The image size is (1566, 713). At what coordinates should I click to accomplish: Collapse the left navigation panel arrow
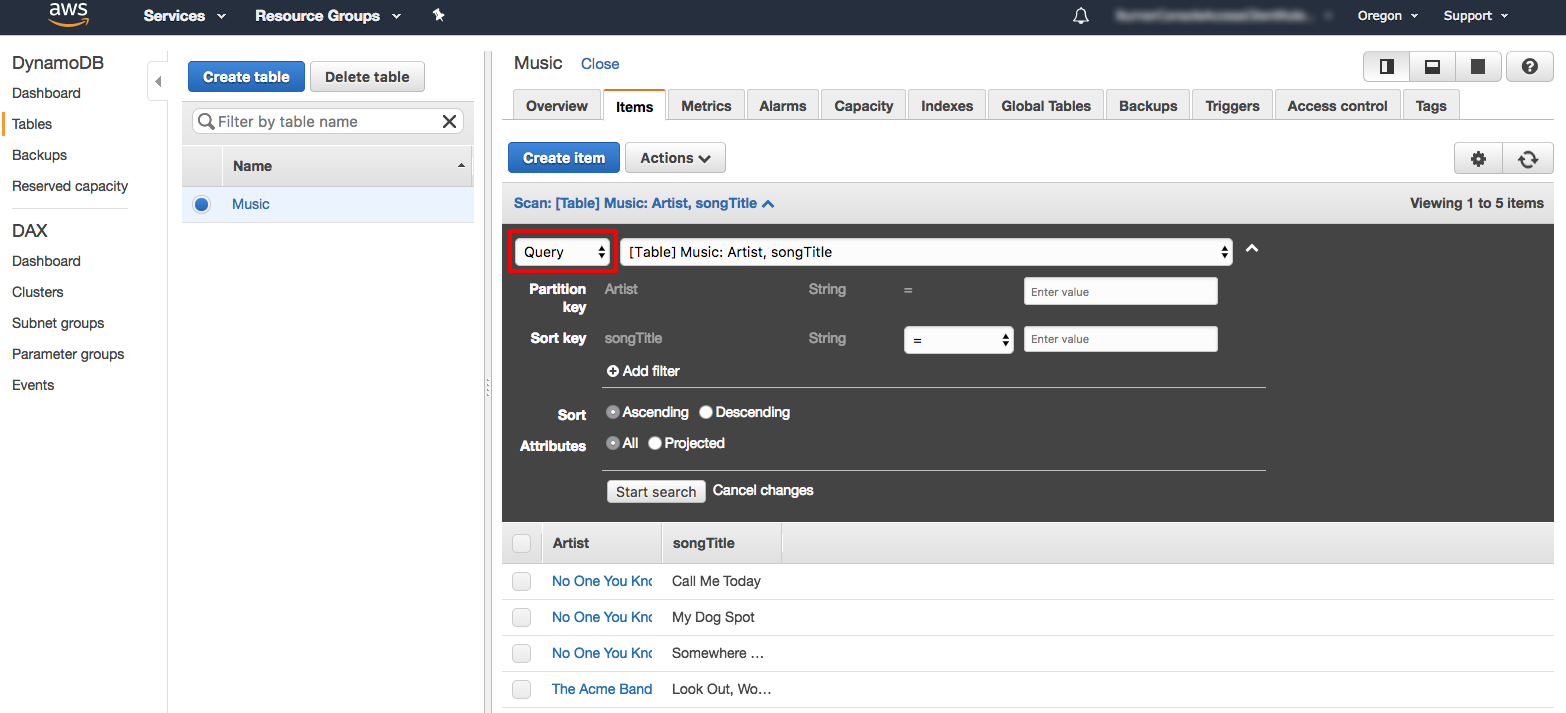coord(157,81)
